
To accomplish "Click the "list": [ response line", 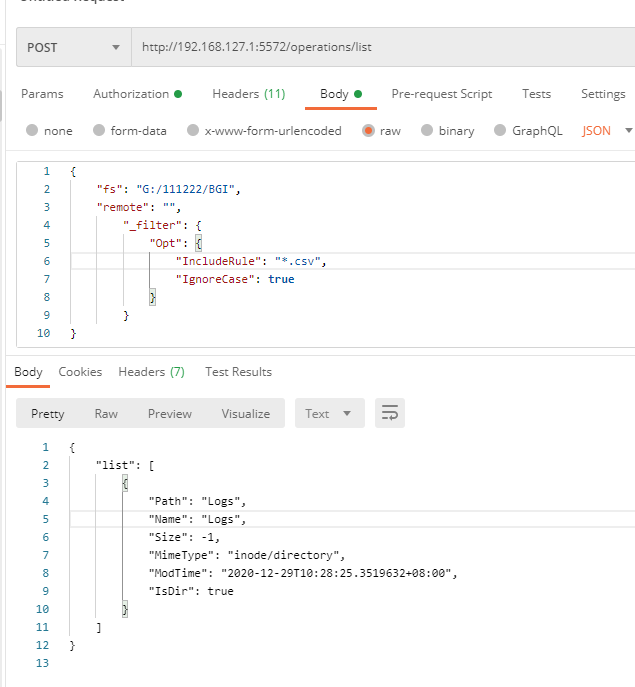I will 125,465.
